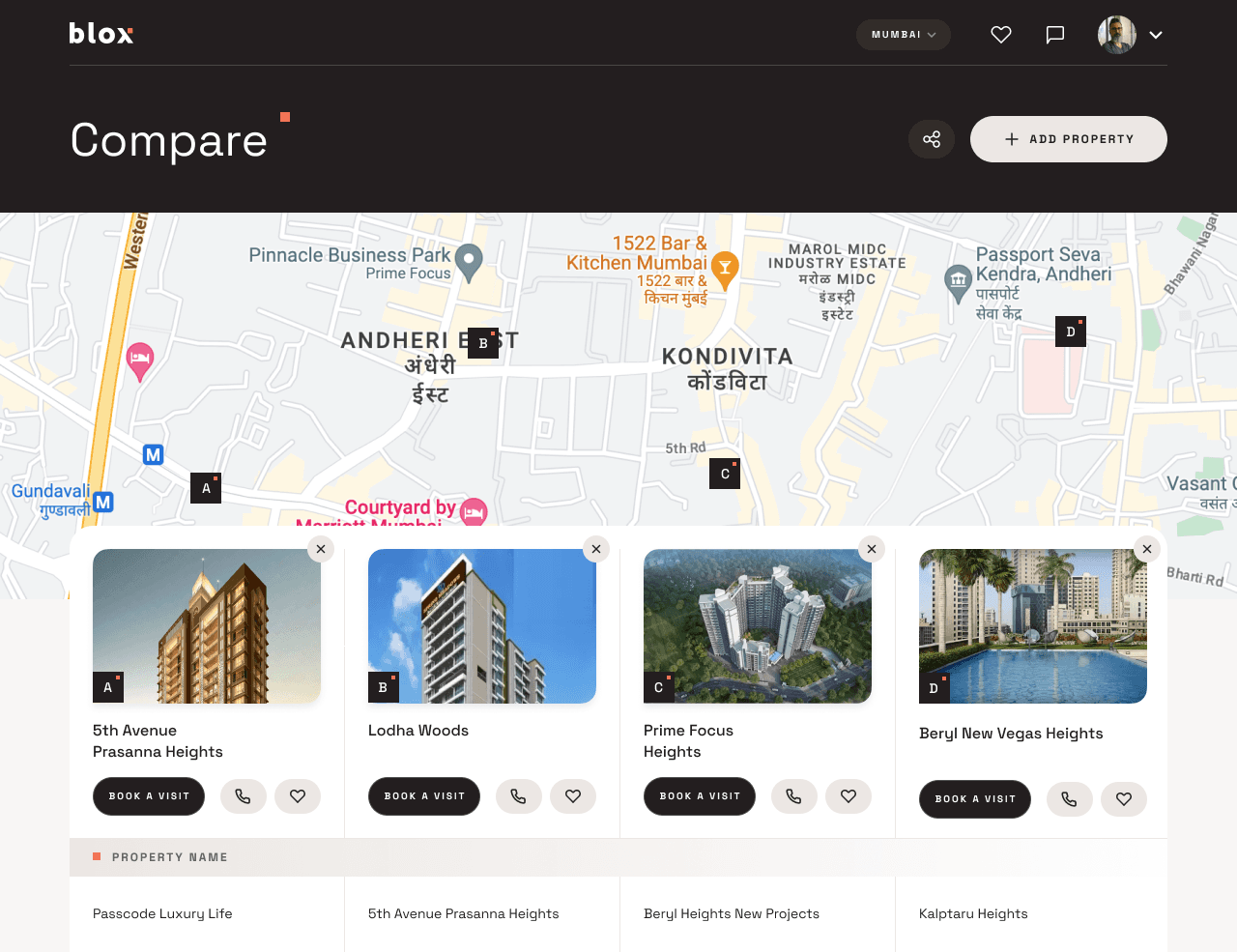This screenshot has height=952, width=1237.
Task: Select map marker C
Action: (725, 474)
